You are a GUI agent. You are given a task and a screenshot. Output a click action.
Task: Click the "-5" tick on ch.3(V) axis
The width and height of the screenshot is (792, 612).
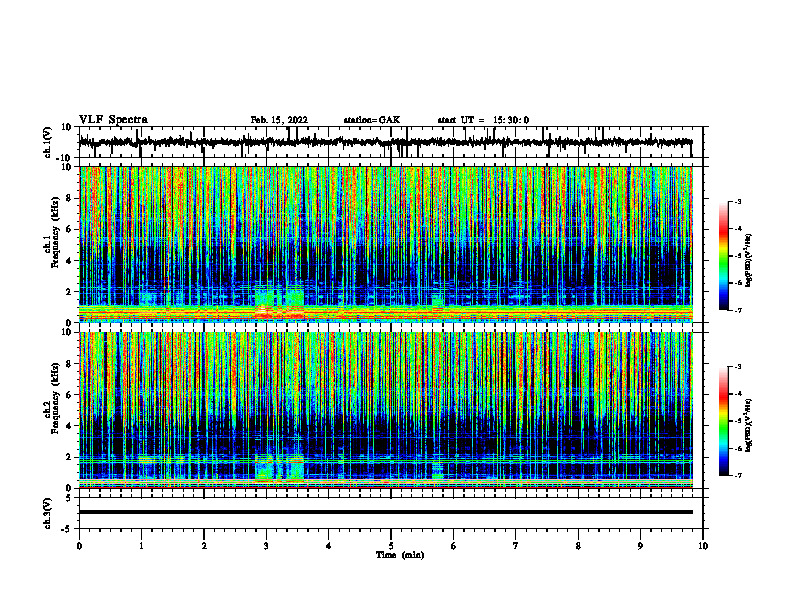point(67,529)
